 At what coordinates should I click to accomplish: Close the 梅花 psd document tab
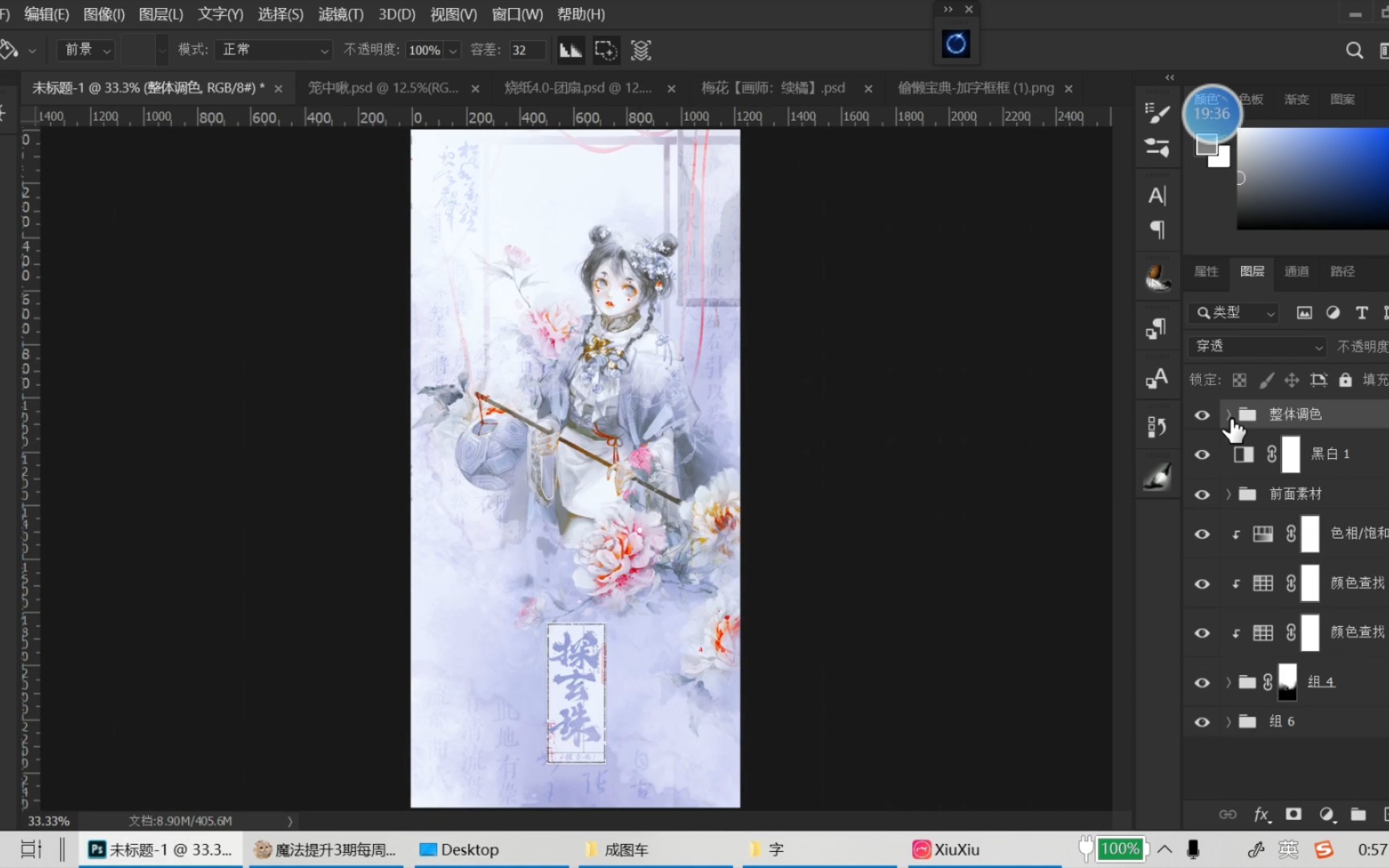[x=868, y=88]
